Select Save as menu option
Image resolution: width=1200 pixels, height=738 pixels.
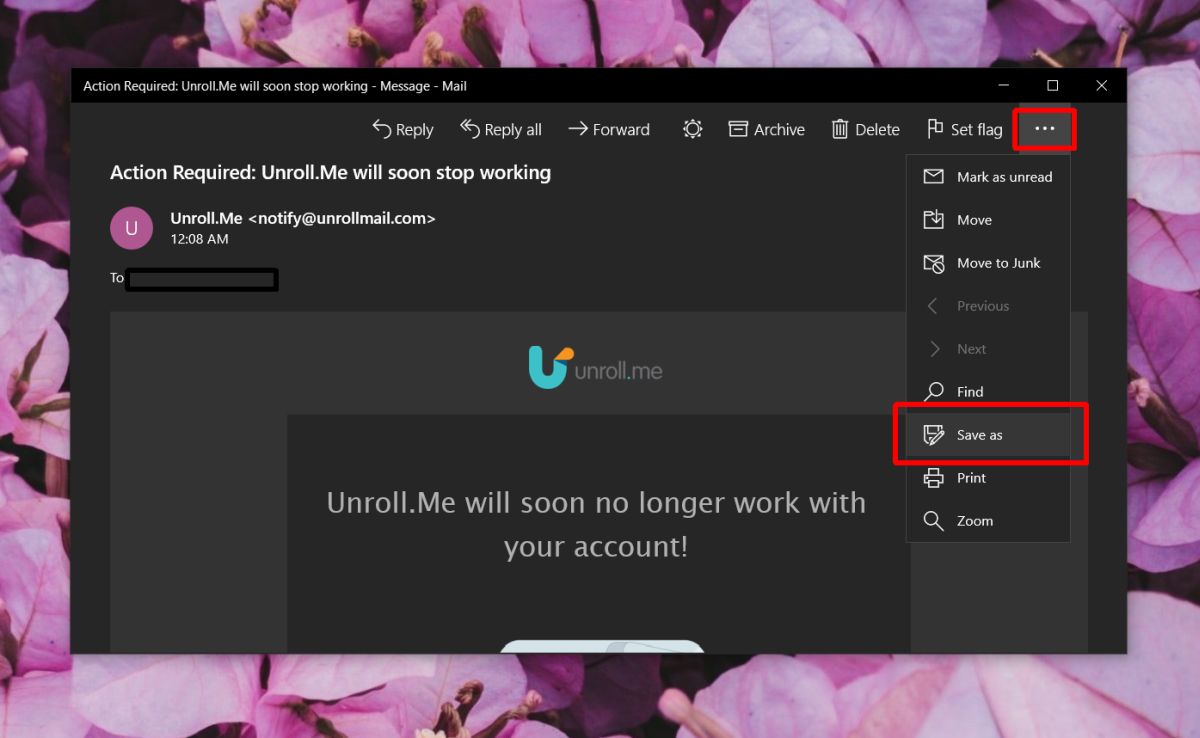click(988, 435)
